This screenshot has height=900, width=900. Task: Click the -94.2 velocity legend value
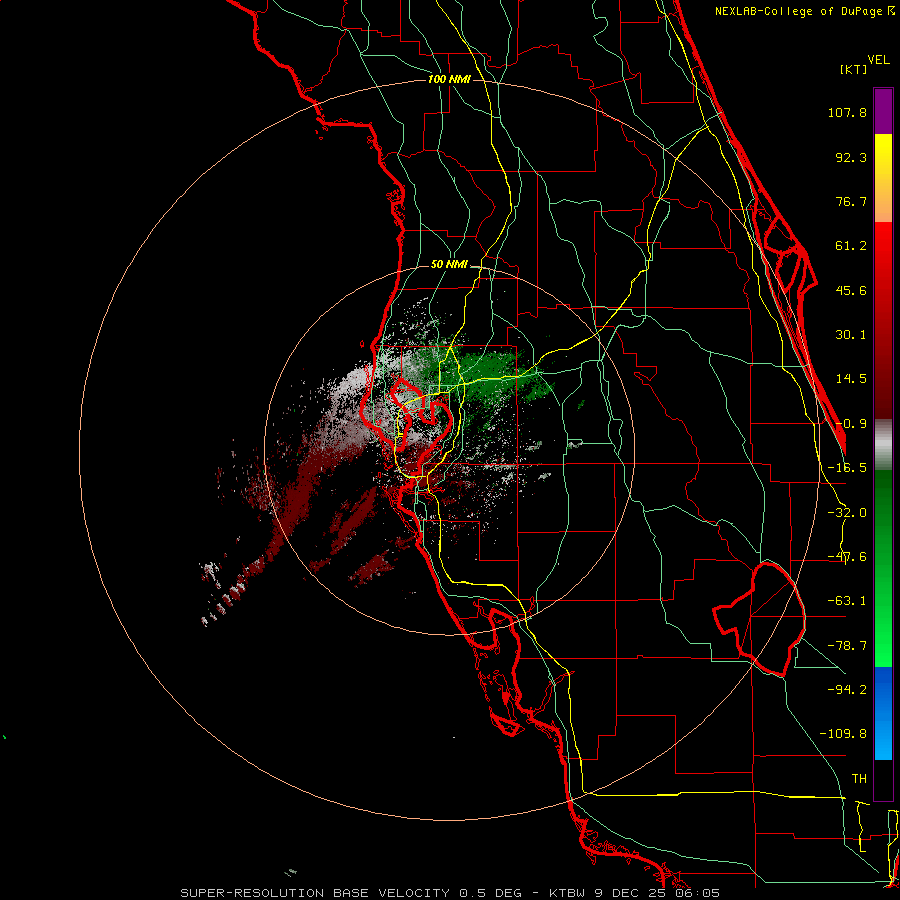[x=847, y=689]
